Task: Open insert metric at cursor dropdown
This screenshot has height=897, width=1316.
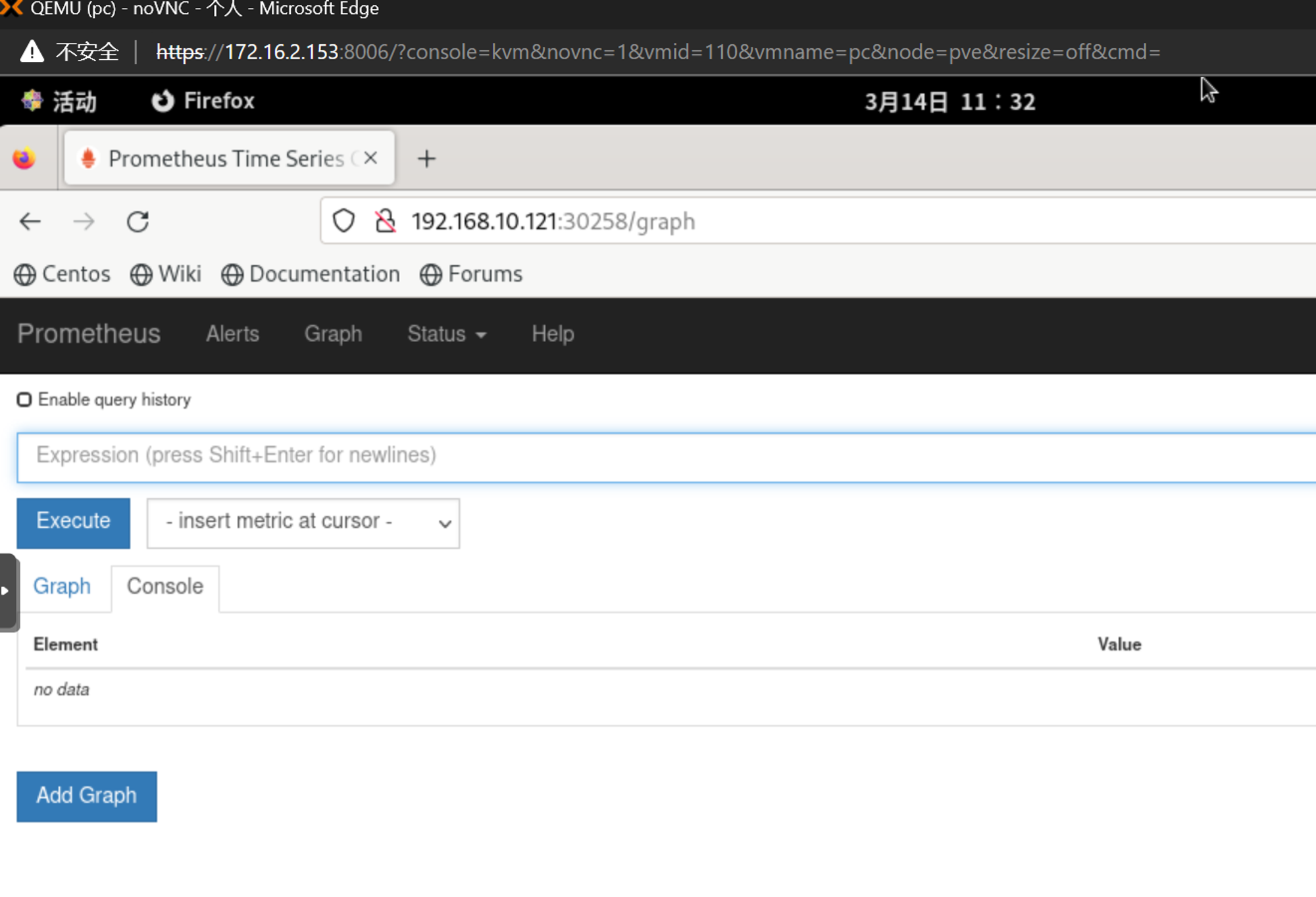Action: [x=303, y=523]
